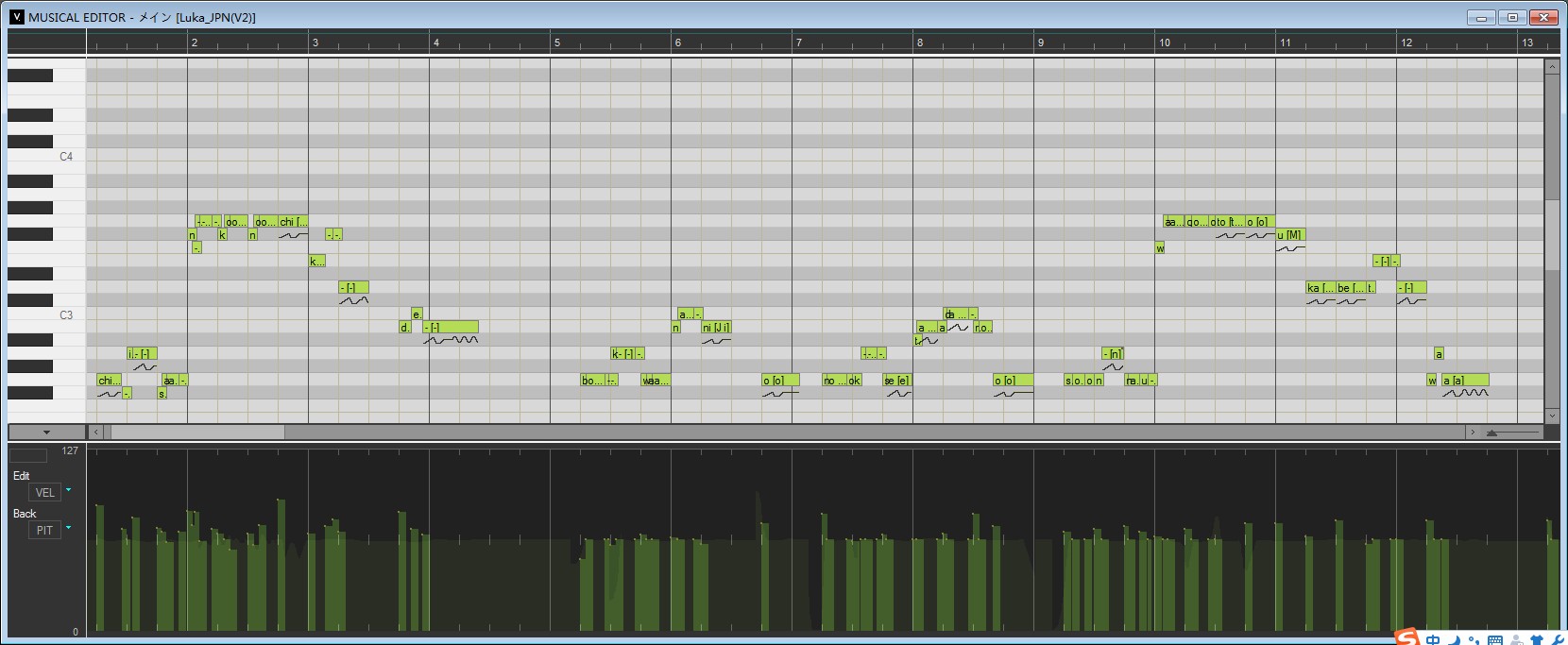Viewport: 1568px width, 645px height.
Task: Click the horizontal zoom slider at bottom right
Action: pyautogui.click(x=1511, y=433)
